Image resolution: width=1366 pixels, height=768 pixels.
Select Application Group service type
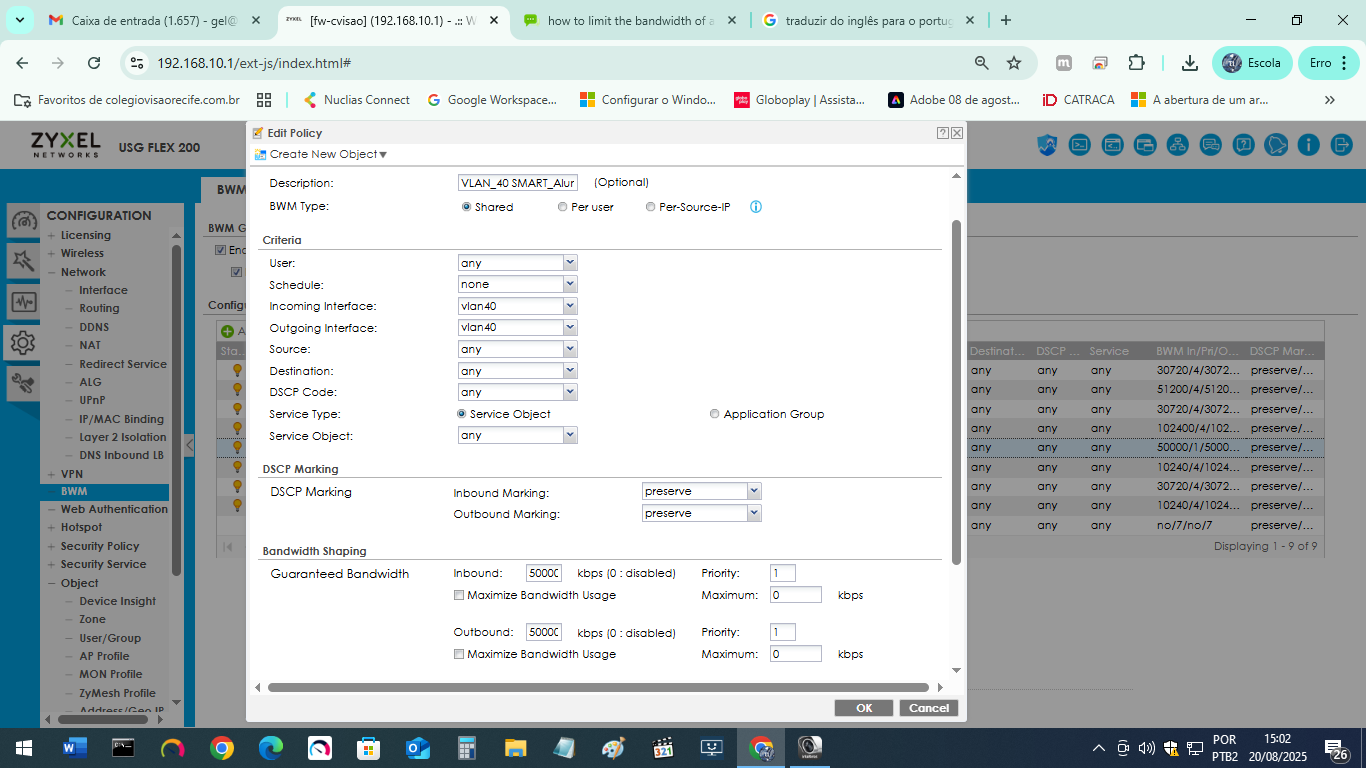(714, 414)
